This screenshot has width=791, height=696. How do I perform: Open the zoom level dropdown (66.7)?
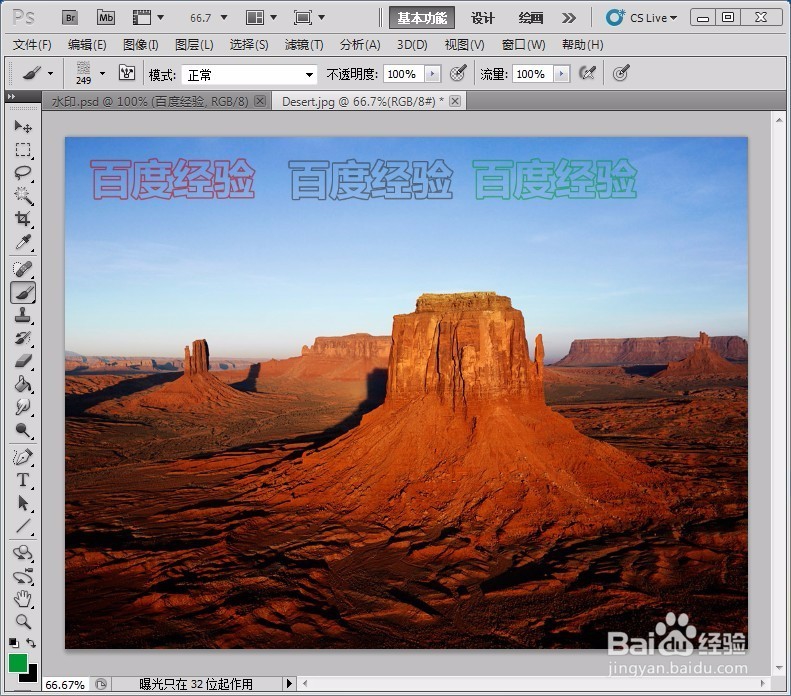pos(224,18)
